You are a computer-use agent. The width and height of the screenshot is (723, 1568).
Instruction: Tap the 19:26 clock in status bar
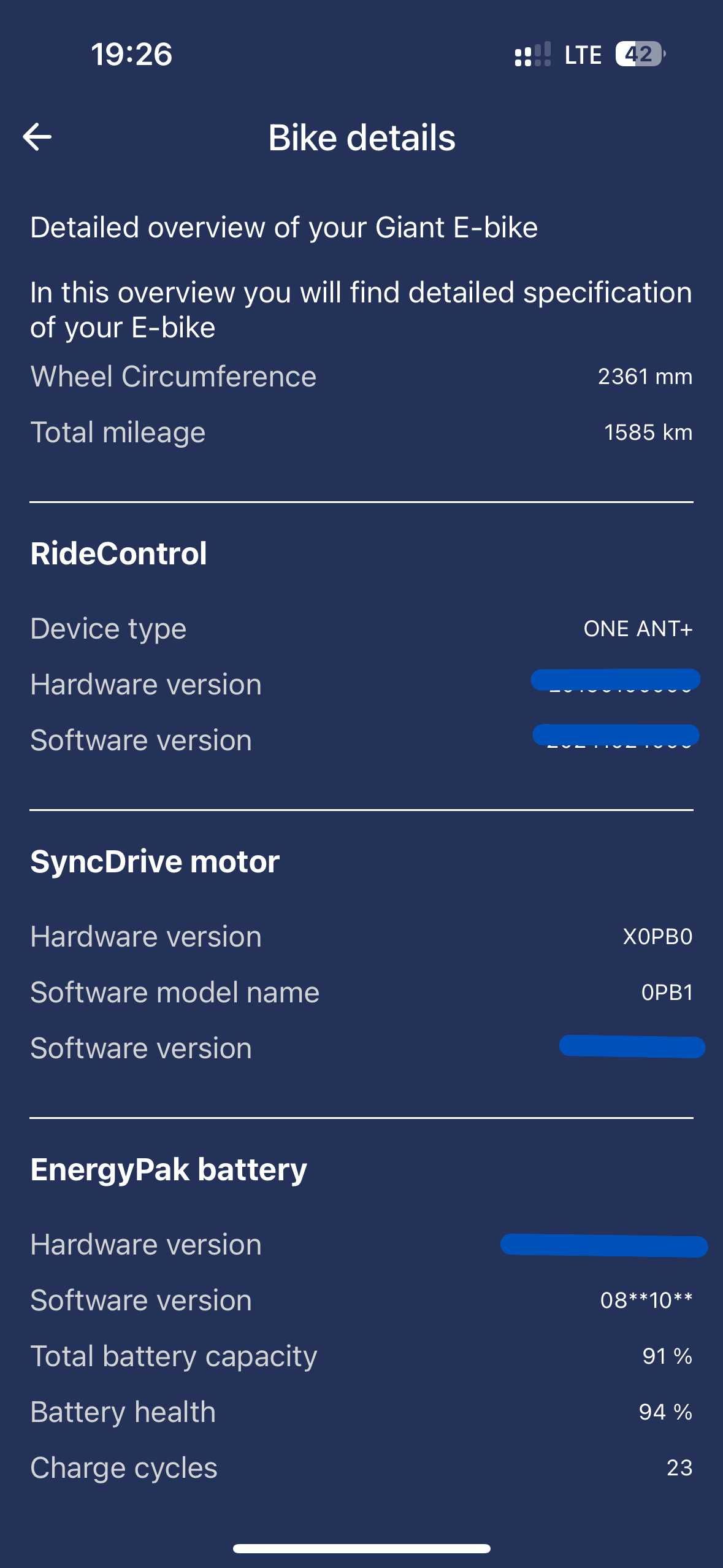132,54
